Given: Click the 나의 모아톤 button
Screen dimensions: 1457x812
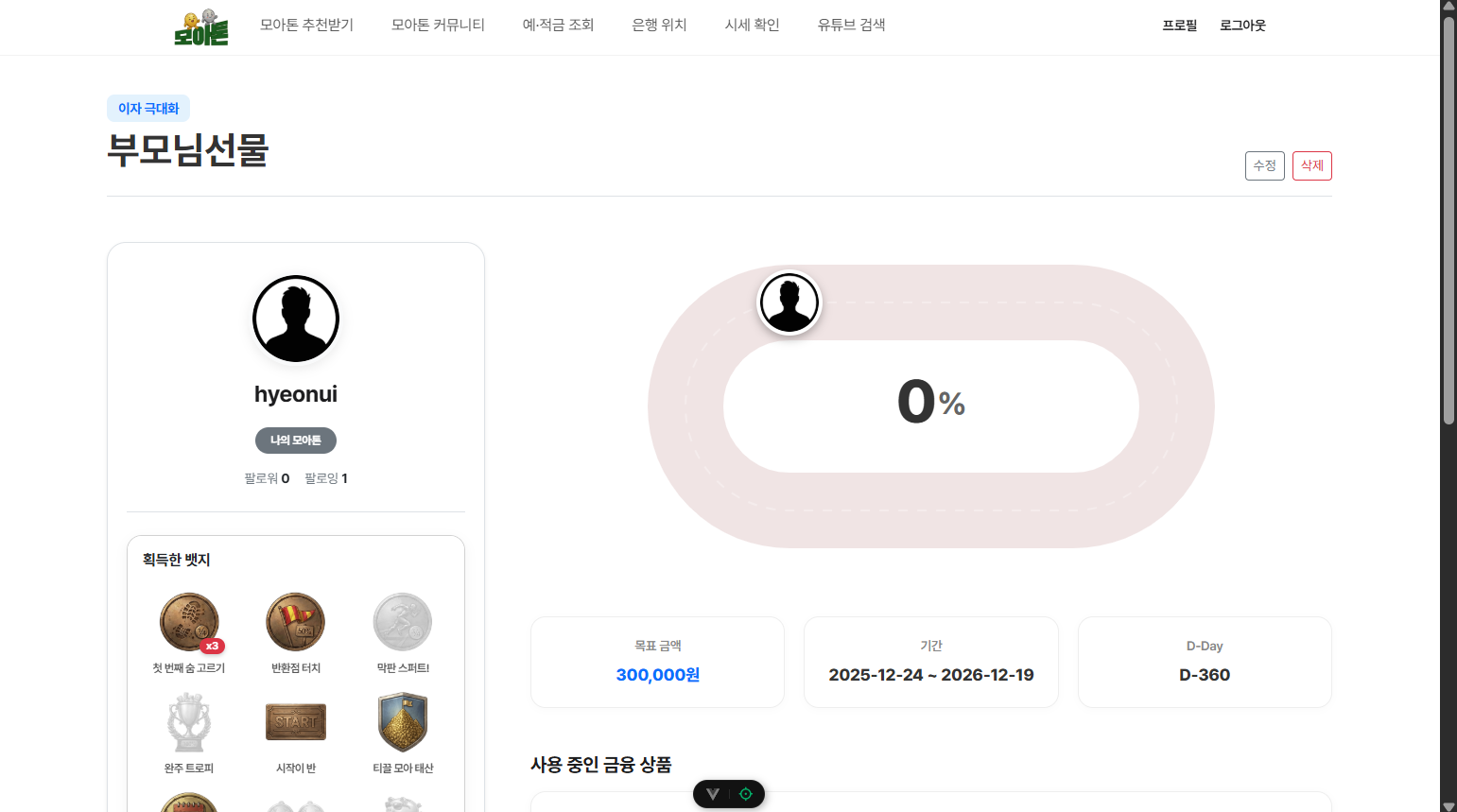Looking at the screenshot, I should click(x=296, y=441).
